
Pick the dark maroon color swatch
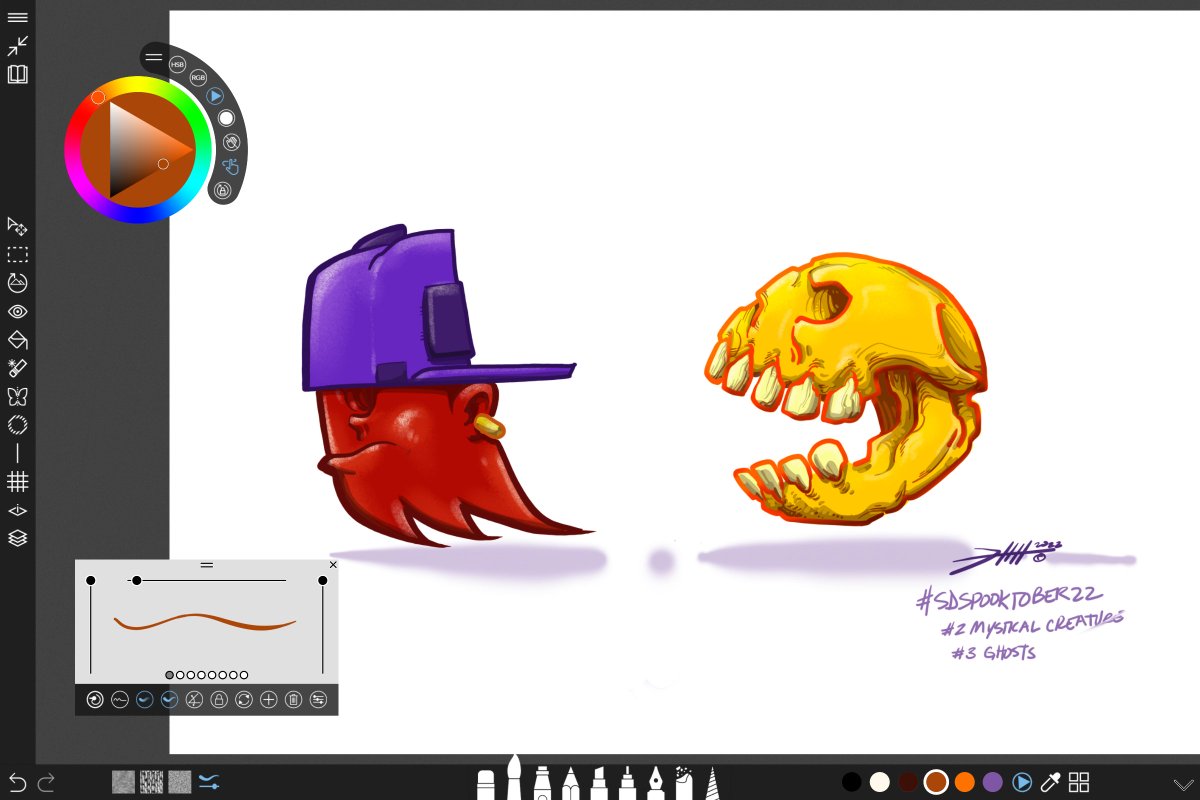908,782
